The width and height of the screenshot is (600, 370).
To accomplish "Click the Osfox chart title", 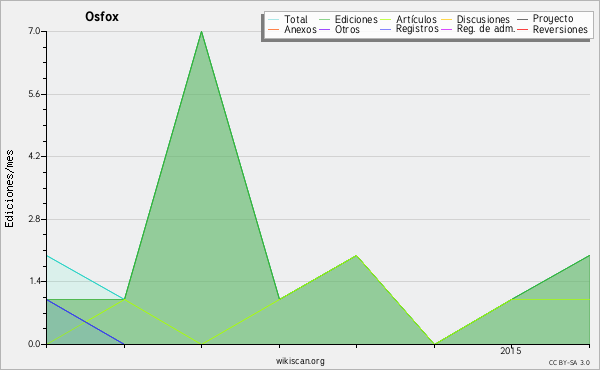I will [102, 17].
